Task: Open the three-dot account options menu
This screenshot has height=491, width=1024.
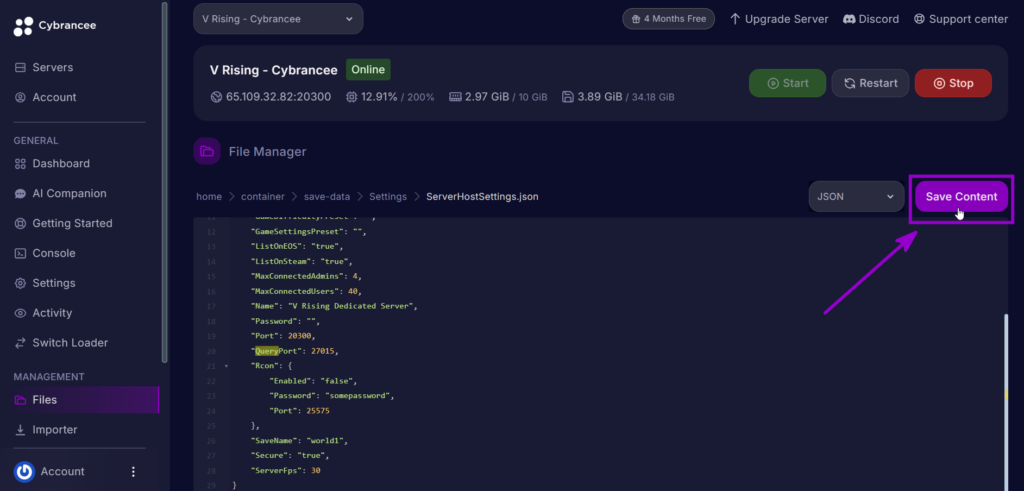Action: click(133, 471)
